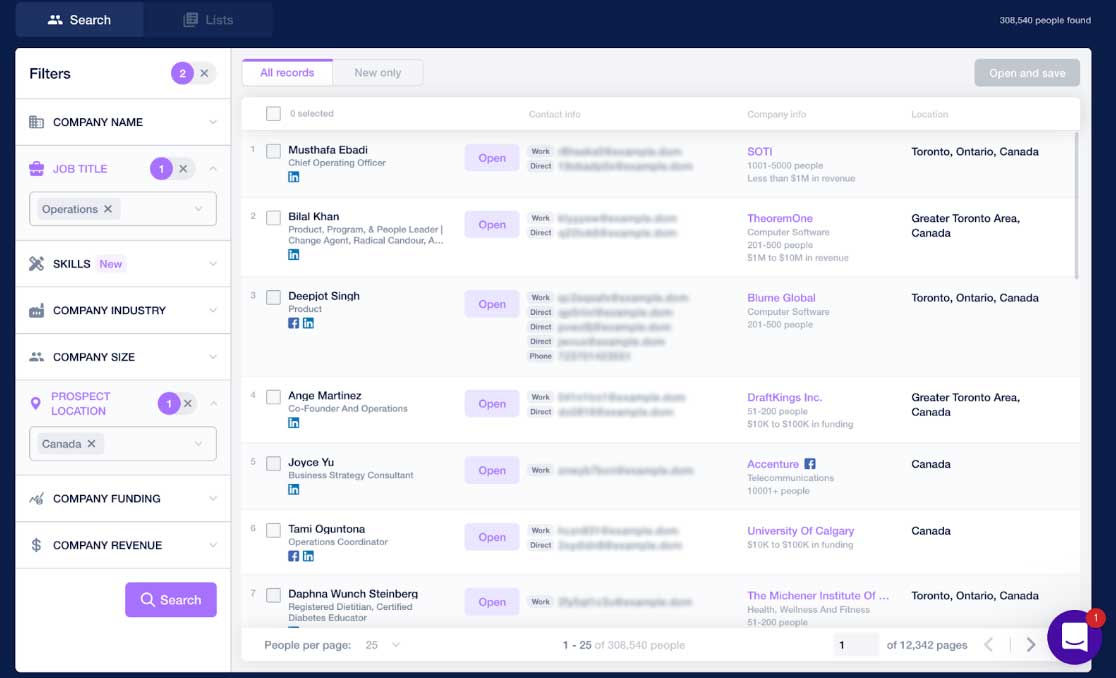Open the People per page dropdown

pyautogui.click(x=382, y=645)
